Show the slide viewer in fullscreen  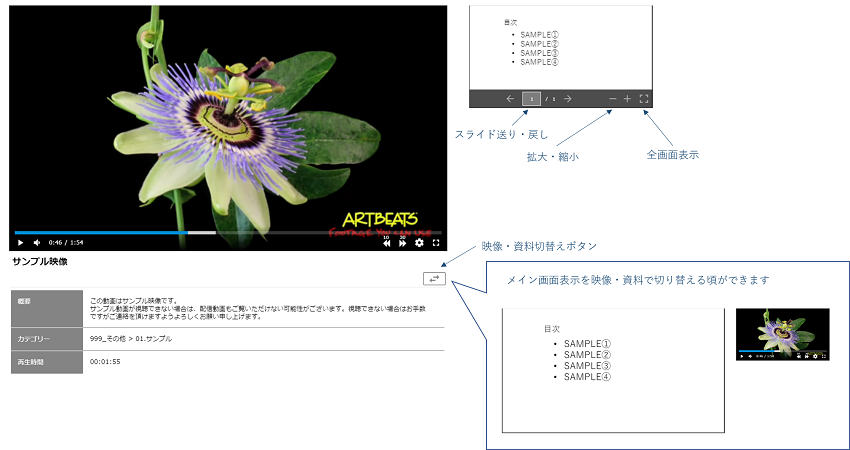pyautogui.click(x=644, y=99)
